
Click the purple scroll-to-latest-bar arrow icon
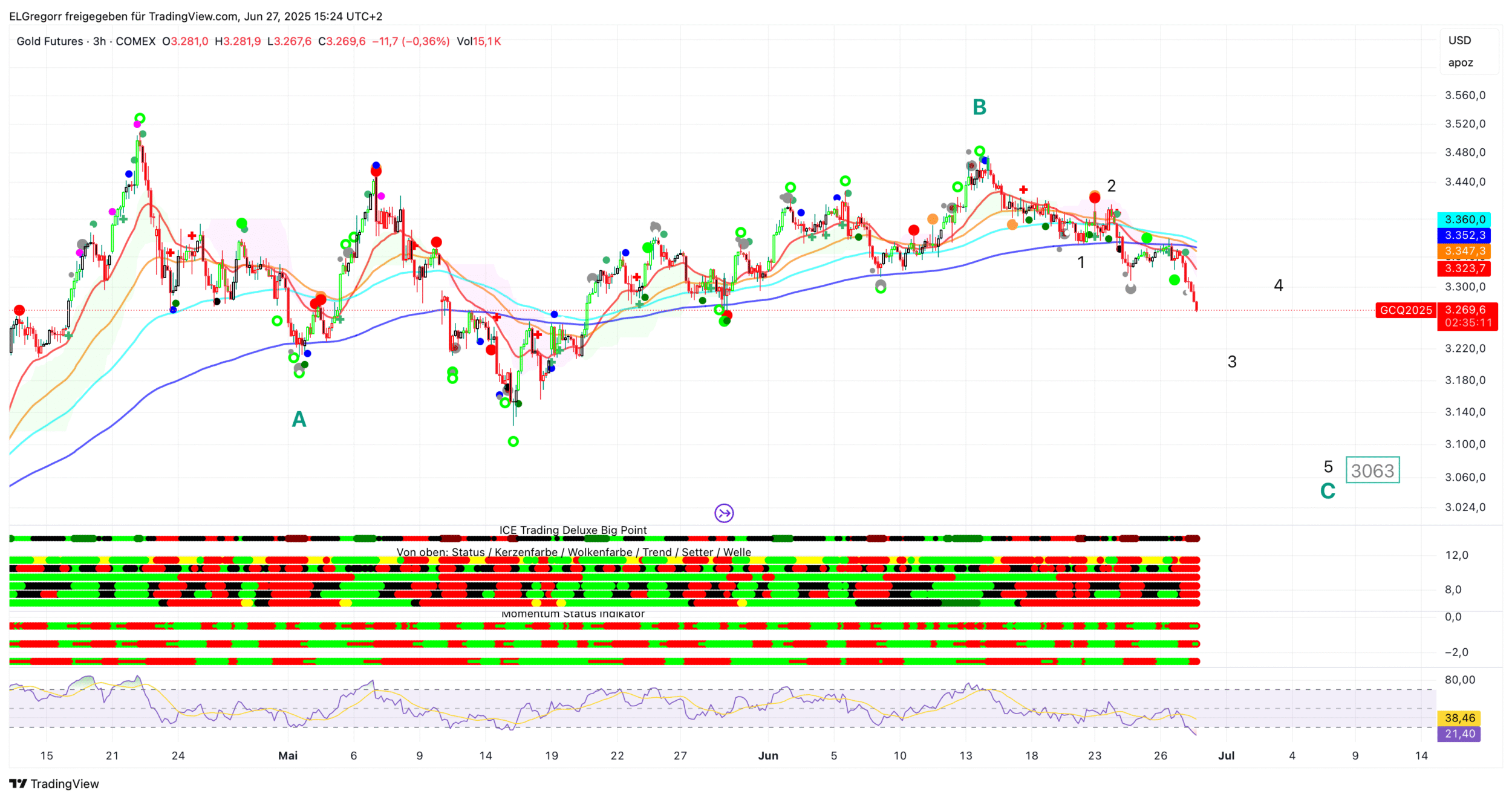tap(724, 513)
